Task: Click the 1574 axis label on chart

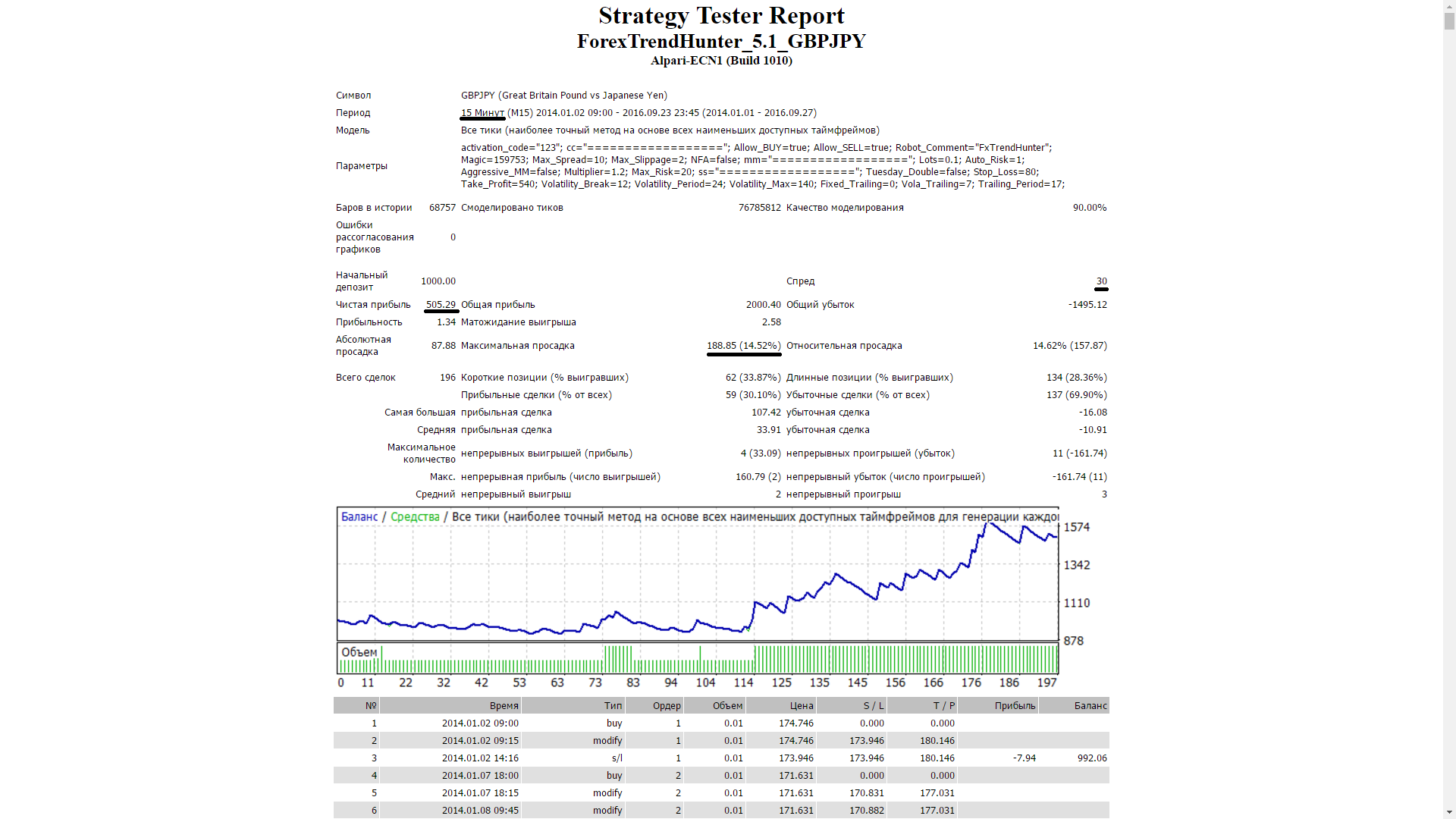Action: coord(1077,527)
